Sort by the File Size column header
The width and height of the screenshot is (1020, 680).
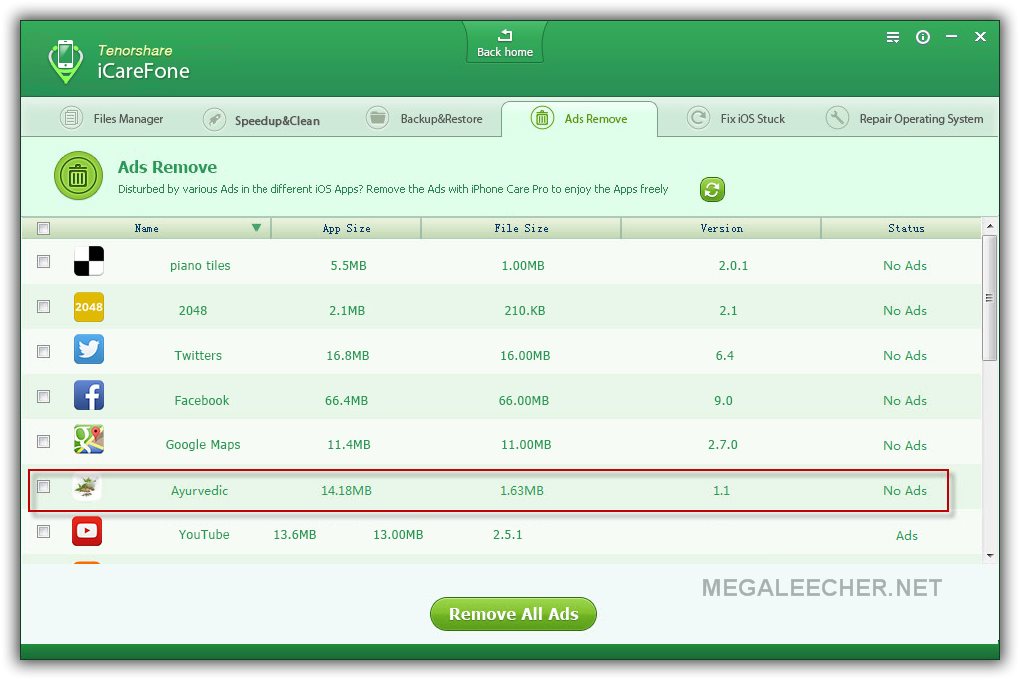[x=521, y=228]
